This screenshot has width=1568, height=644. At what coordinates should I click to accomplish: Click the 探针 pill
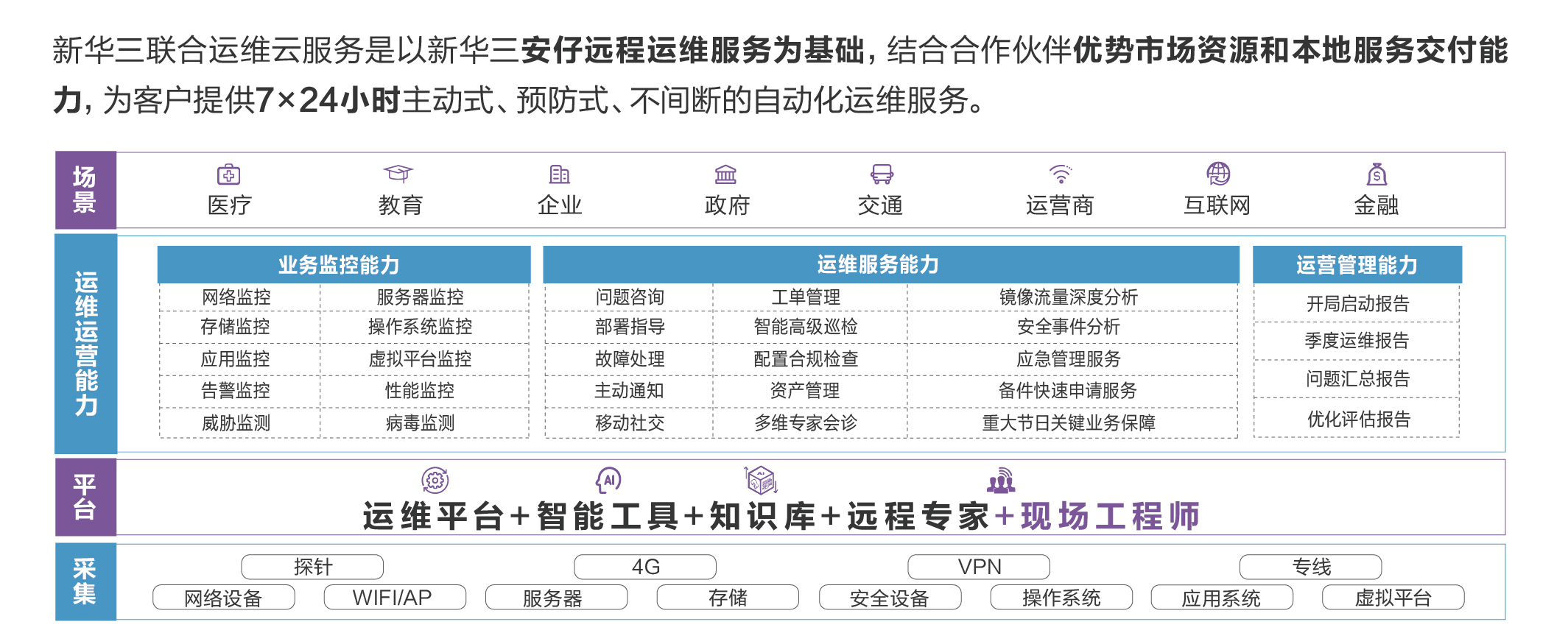pos(312,567)
